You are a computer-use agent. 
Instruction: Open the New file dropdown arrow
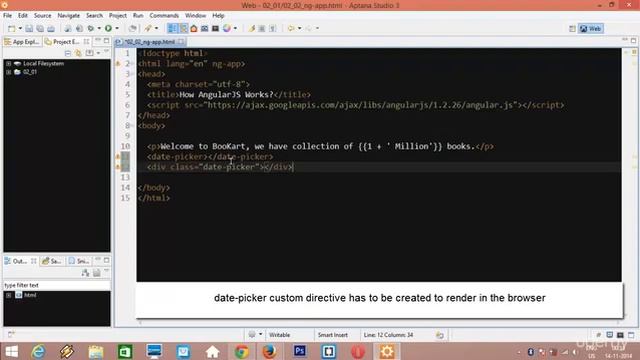click(20, 29)
